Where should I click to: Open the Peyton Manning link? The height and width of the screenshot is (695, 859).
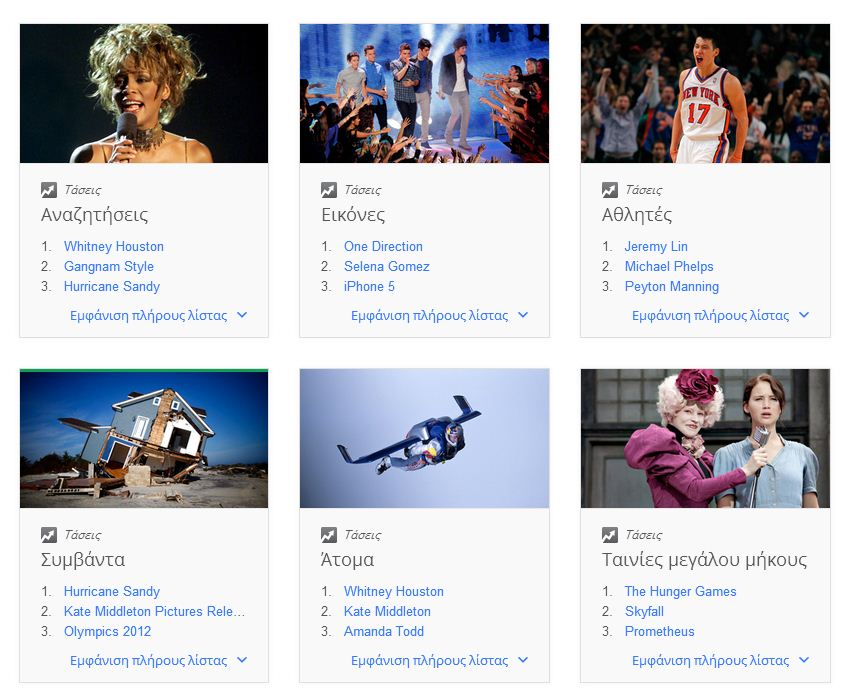click(x=672, y=286)
